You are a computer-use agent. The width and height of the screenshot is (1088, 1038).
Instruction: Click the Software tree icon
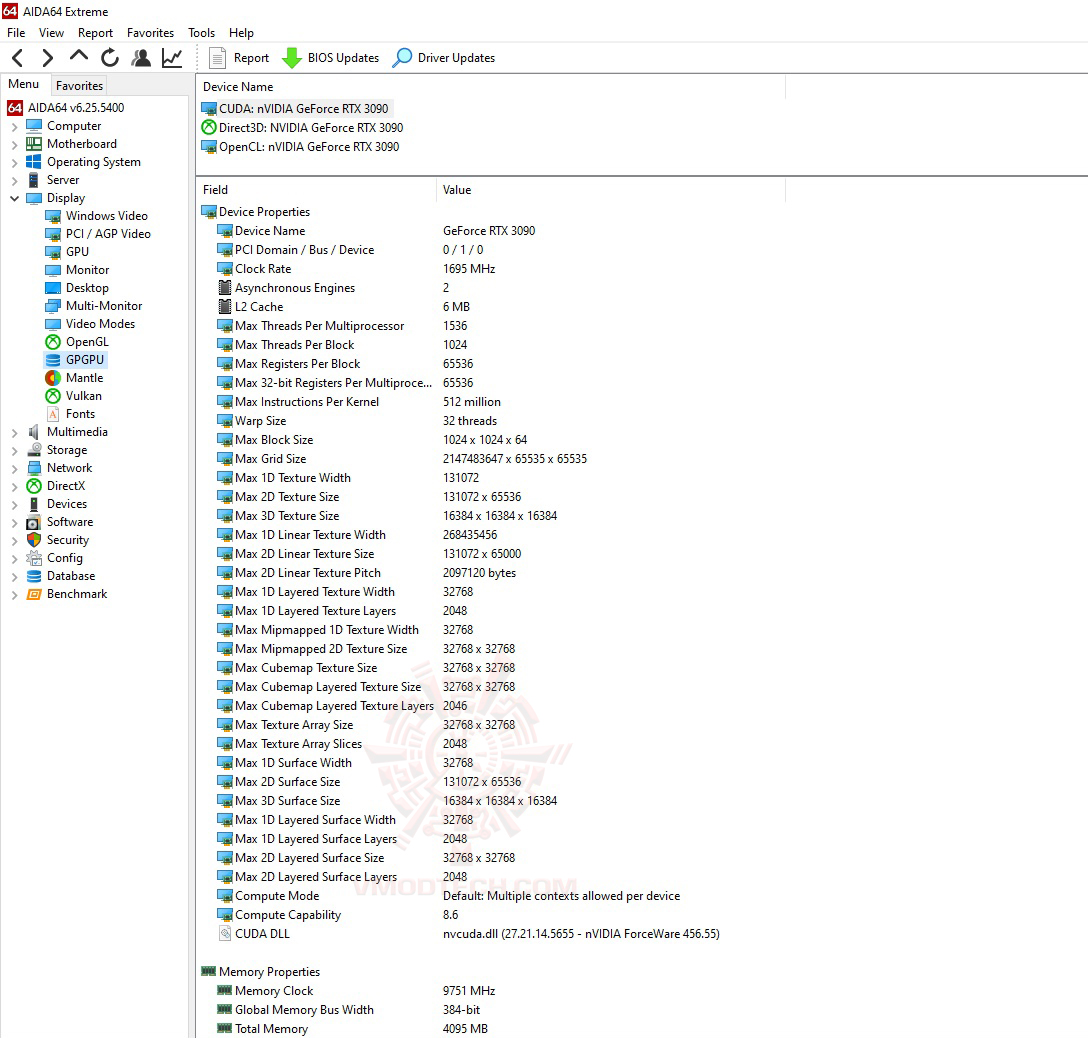[33, 522]
